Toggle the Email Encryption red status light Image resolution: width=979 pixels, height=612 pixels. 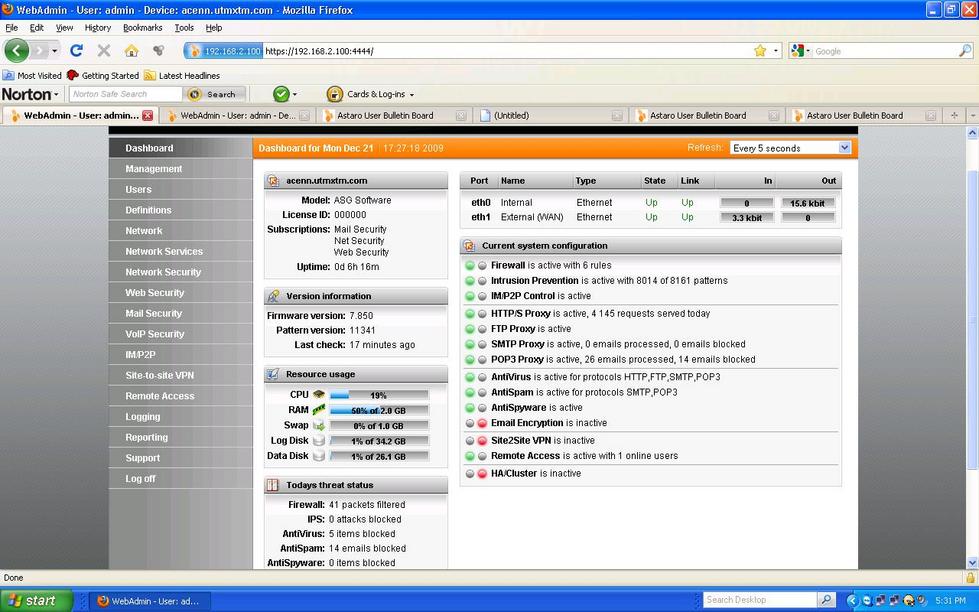coord(482,423)
